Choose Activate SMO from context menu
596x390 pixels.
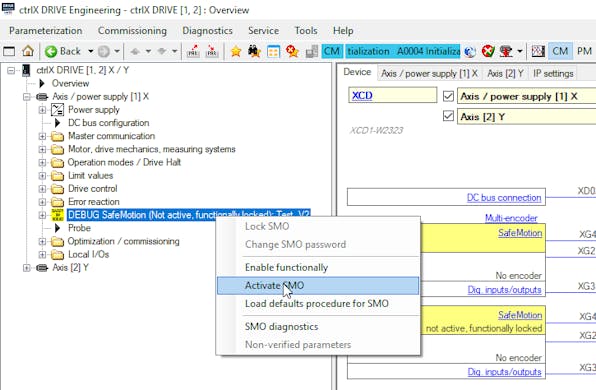tap(318, 285)
